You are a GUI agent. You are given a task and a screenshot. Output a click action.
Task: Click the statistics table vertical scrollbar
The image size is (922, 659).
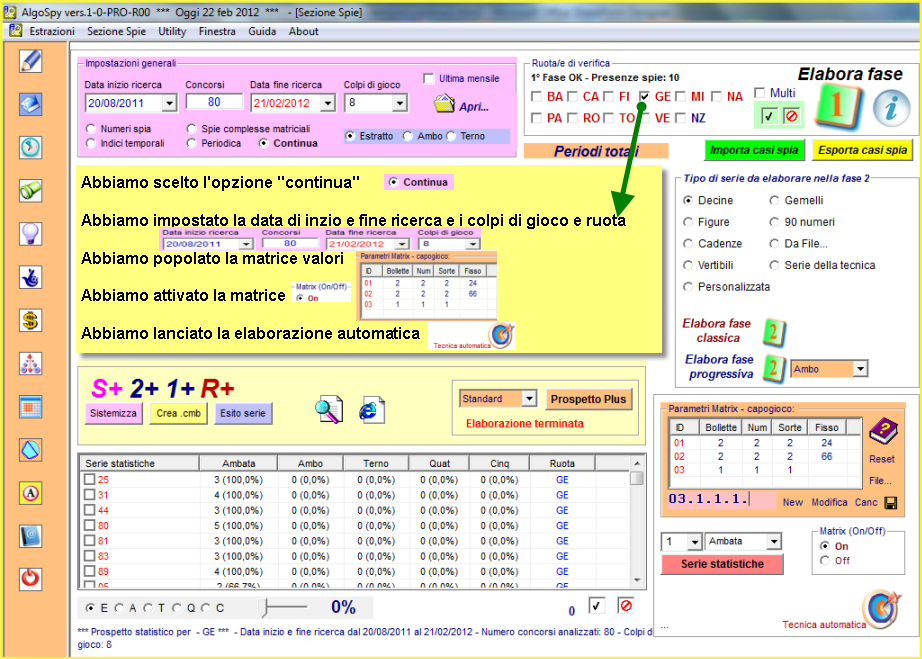(637, 521)
